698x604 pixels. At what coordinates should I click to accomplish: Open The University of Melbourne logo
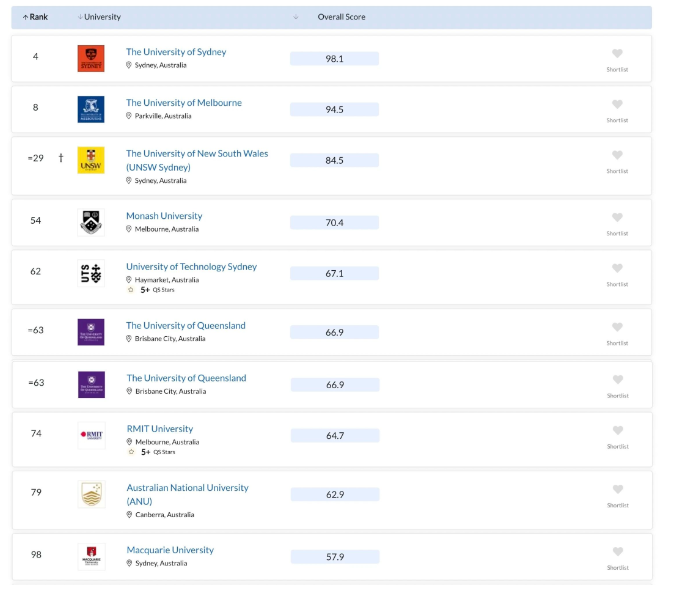(91, 109)
